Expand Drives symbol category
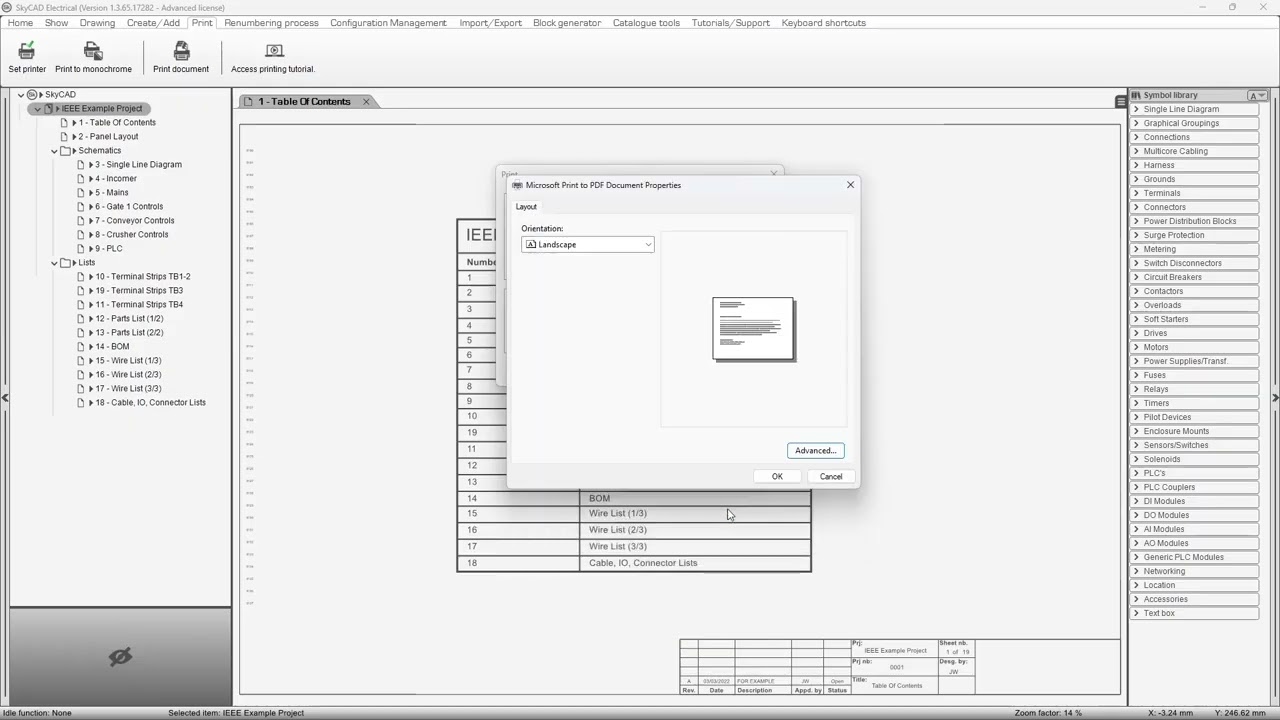Screen dimensions: 1280x720 point(1136,333)
